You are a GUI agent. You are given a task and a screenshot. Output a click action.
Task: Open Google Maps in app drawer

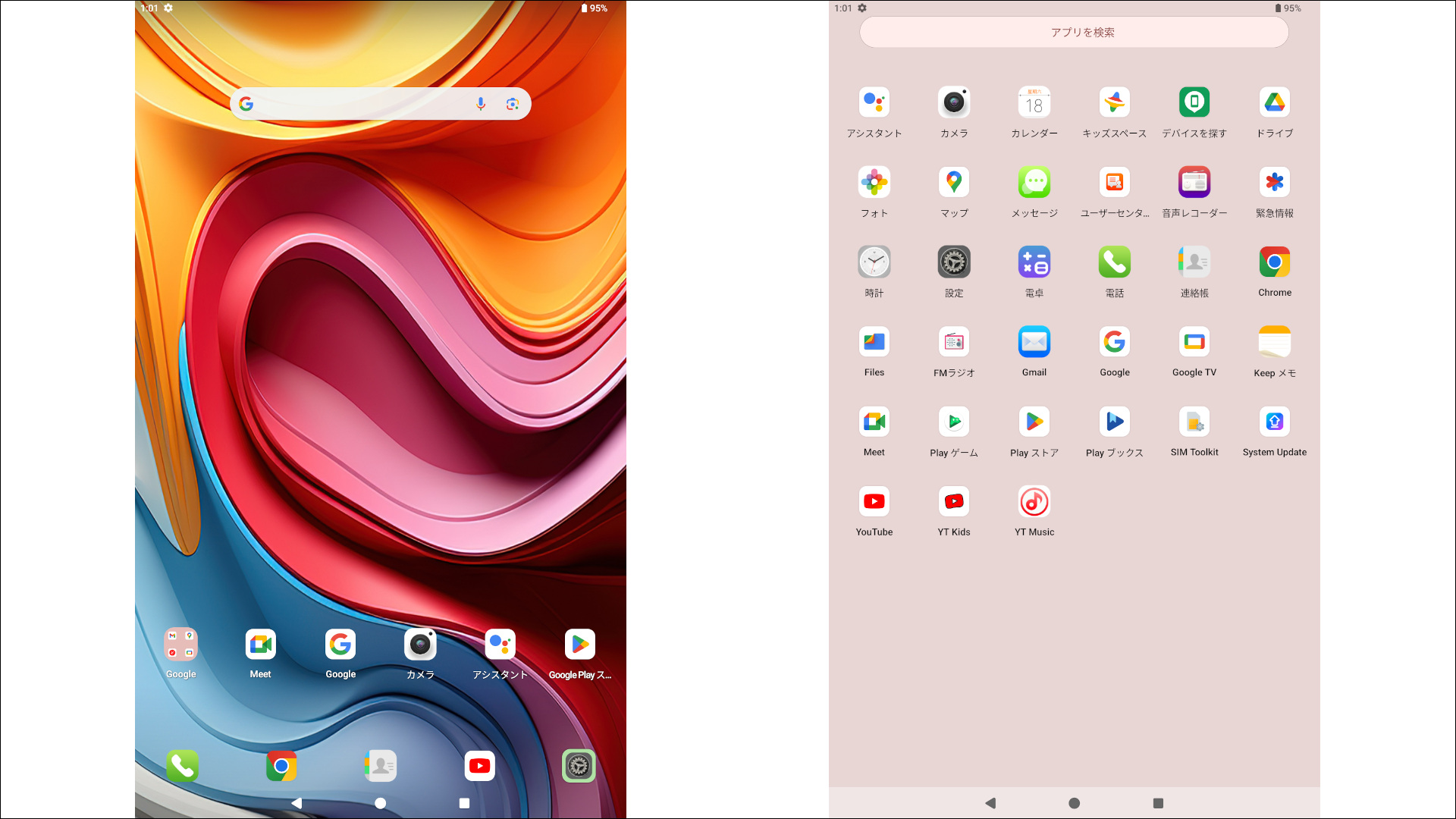(x=954, y=183)
